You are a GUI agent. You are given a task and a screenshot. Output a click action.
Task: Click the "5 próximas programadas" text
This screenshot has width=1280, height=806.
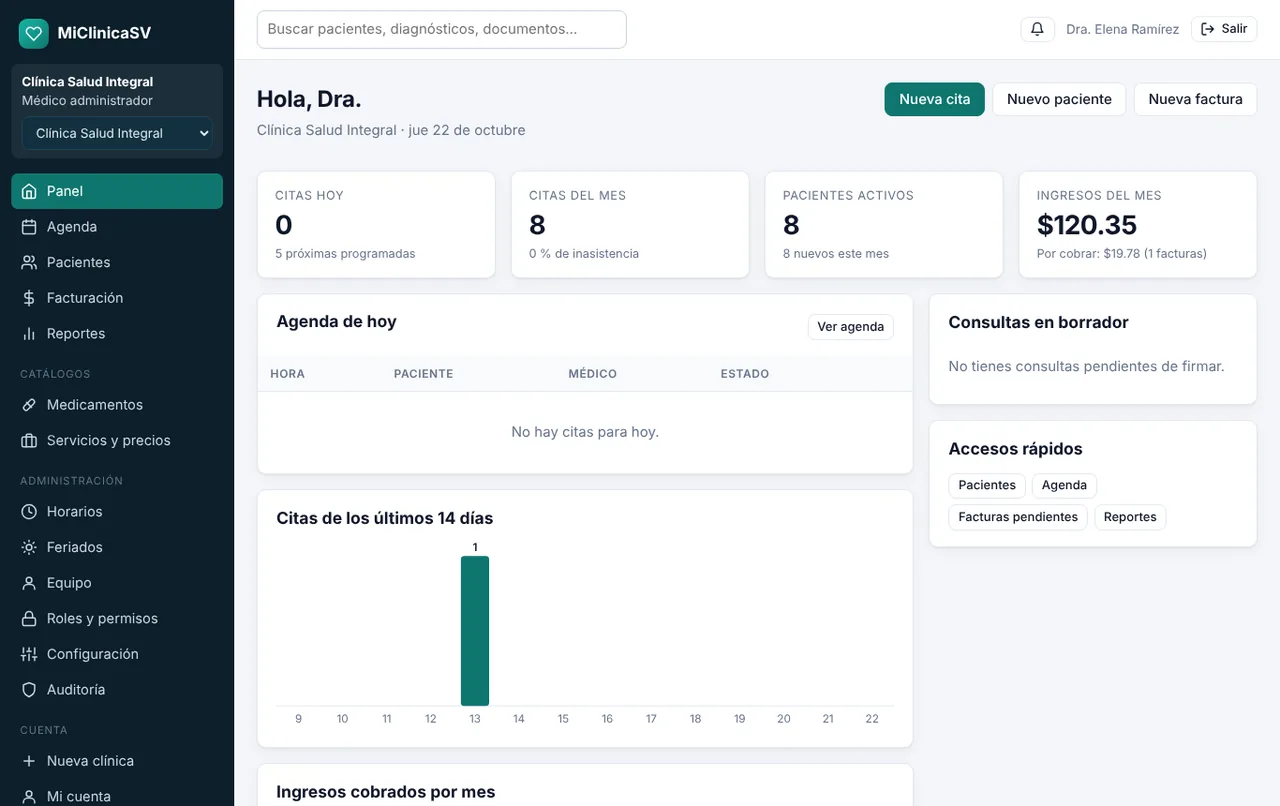[345, 254]
